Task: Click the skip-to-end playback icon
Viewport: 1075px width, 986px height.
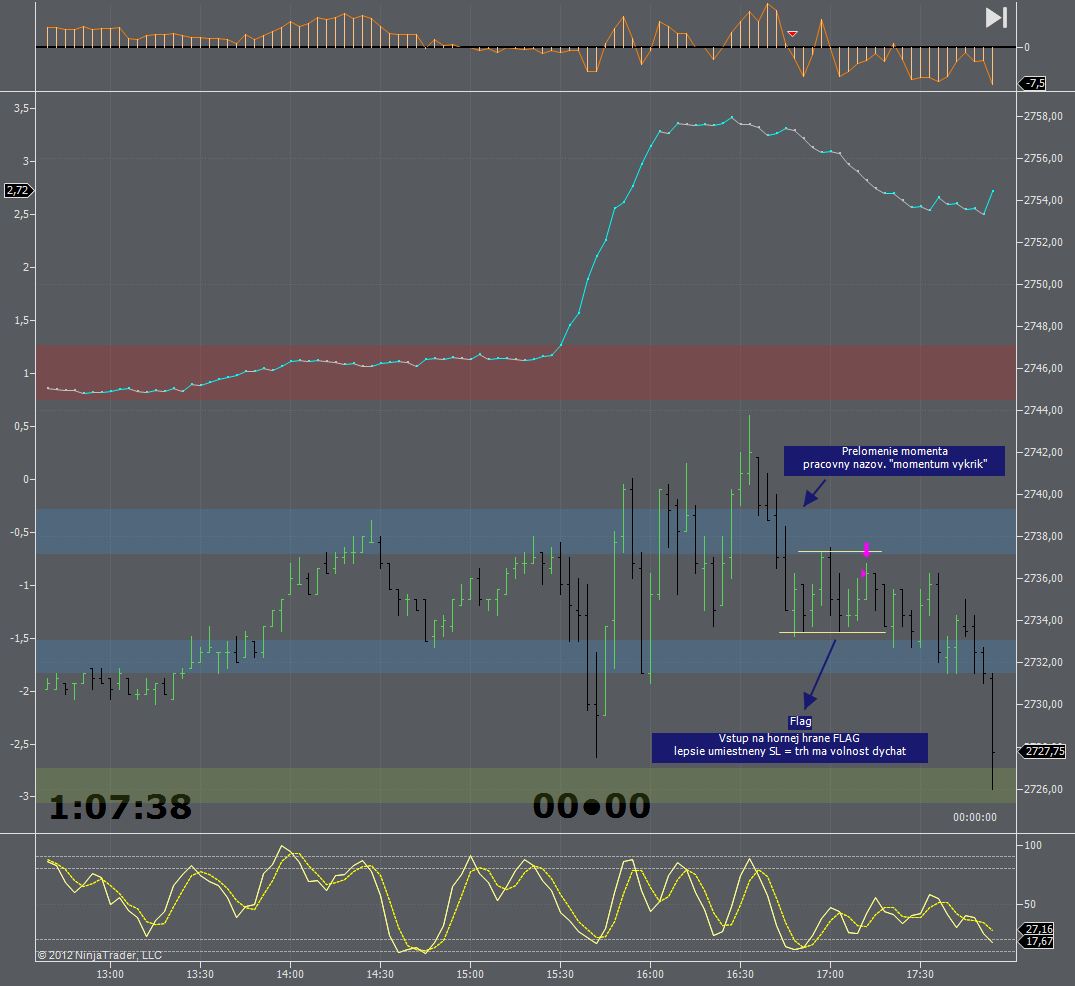Action: pos(996,18)
